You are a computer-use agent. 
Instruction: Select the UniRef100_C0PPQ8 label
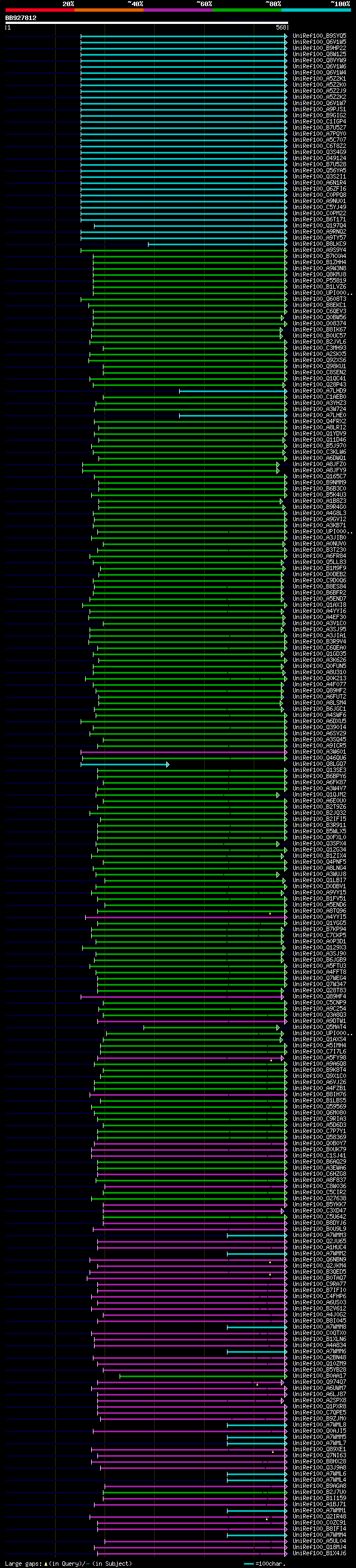(319, 195)
